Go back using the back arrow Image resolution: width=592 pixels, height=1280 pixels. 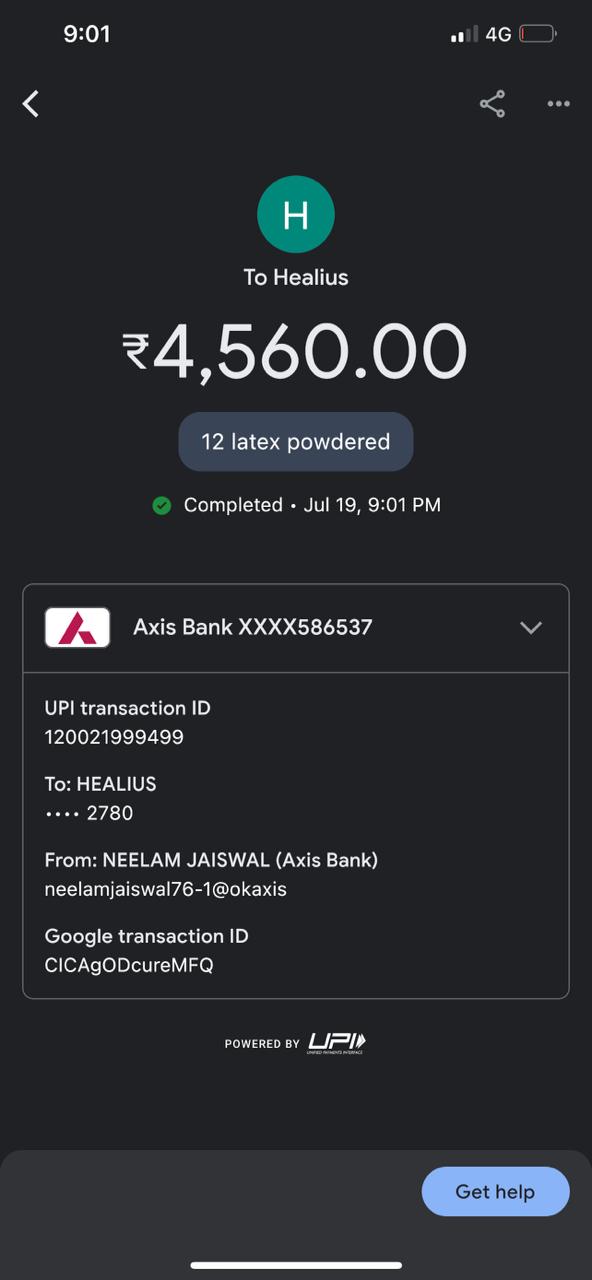click(31, 103)
